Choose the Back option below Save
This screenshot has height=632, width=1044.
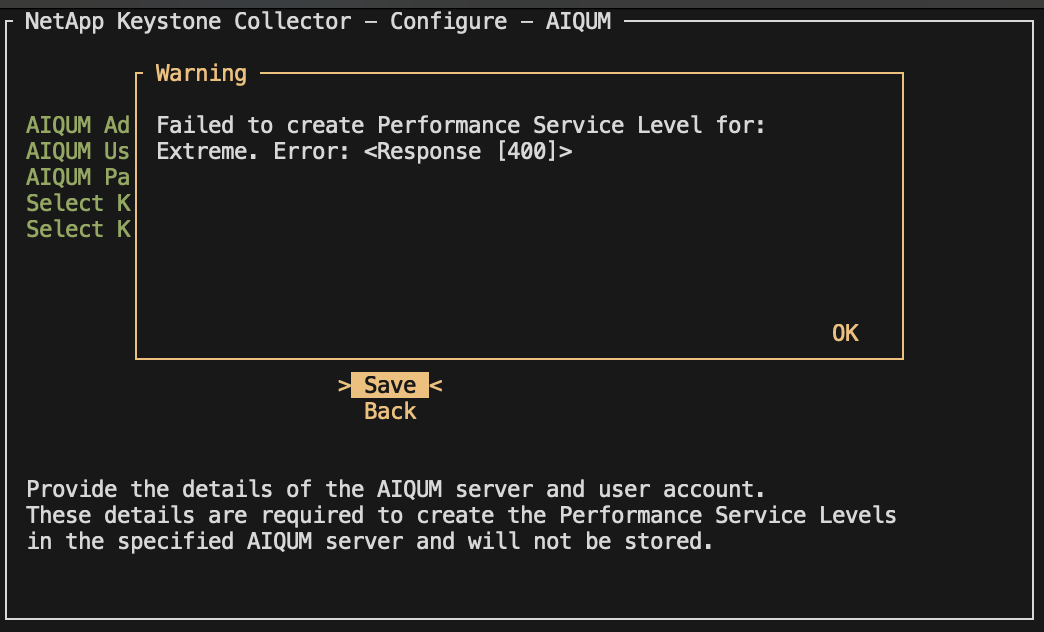(x=390, y=411)
